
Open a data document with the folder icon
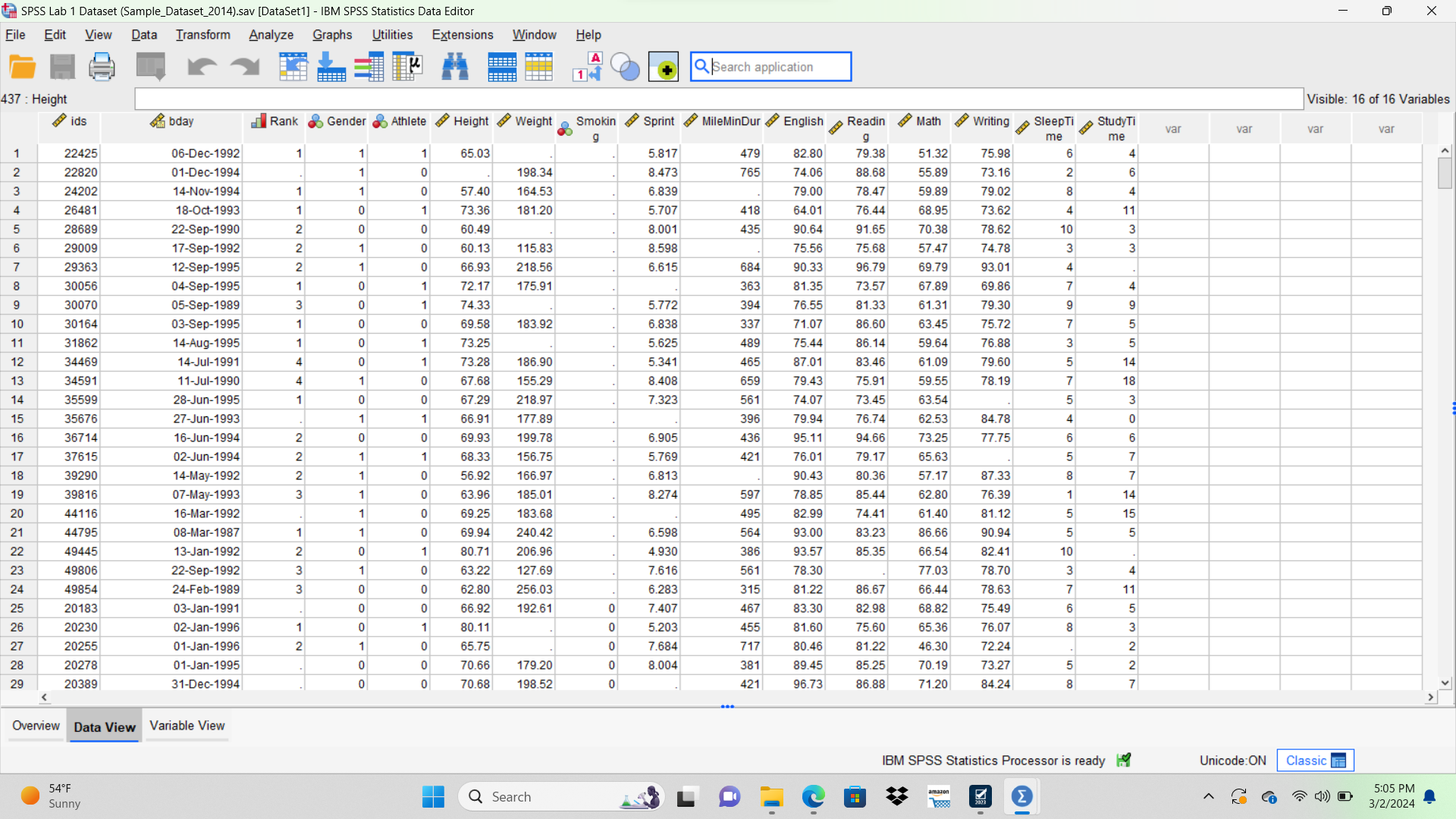click(23, 66)
